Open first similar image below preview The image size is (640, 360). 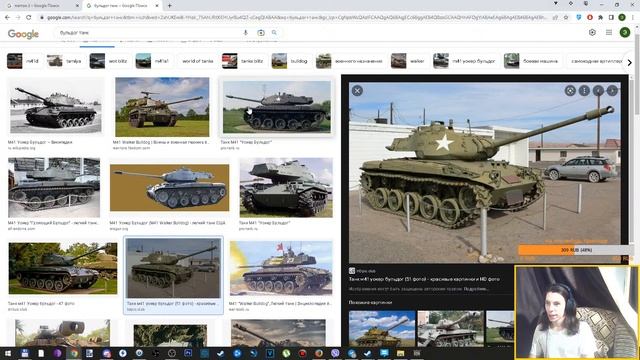coord(382,329)
